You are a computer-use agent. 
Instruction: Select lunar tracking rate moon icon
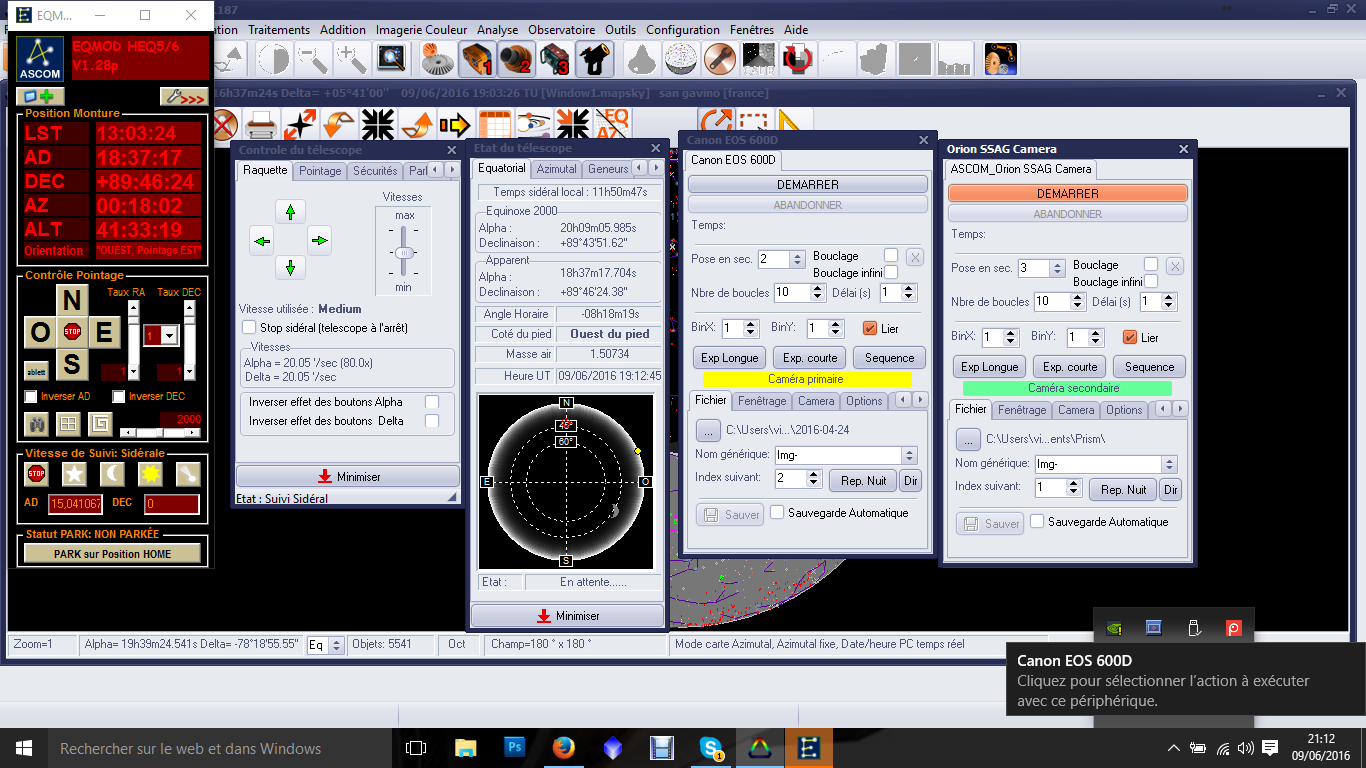click(x=113, y=473)
